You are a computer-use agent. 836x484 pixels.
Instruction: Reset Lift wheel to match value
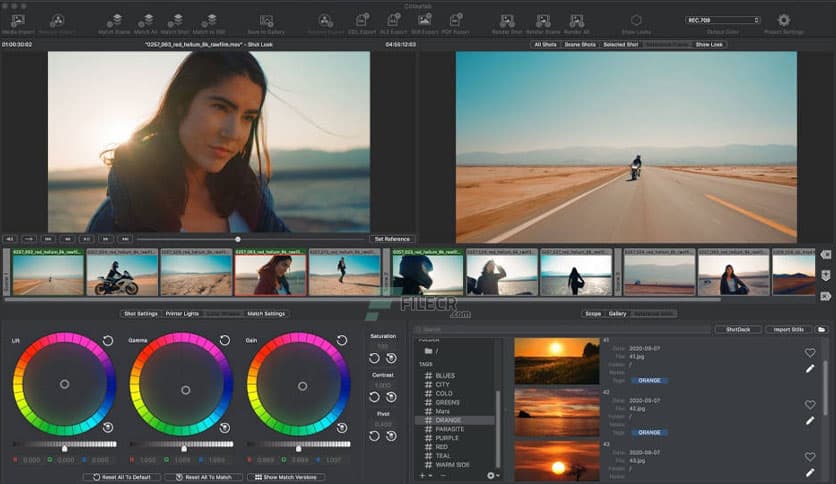(x=108, y=427)
